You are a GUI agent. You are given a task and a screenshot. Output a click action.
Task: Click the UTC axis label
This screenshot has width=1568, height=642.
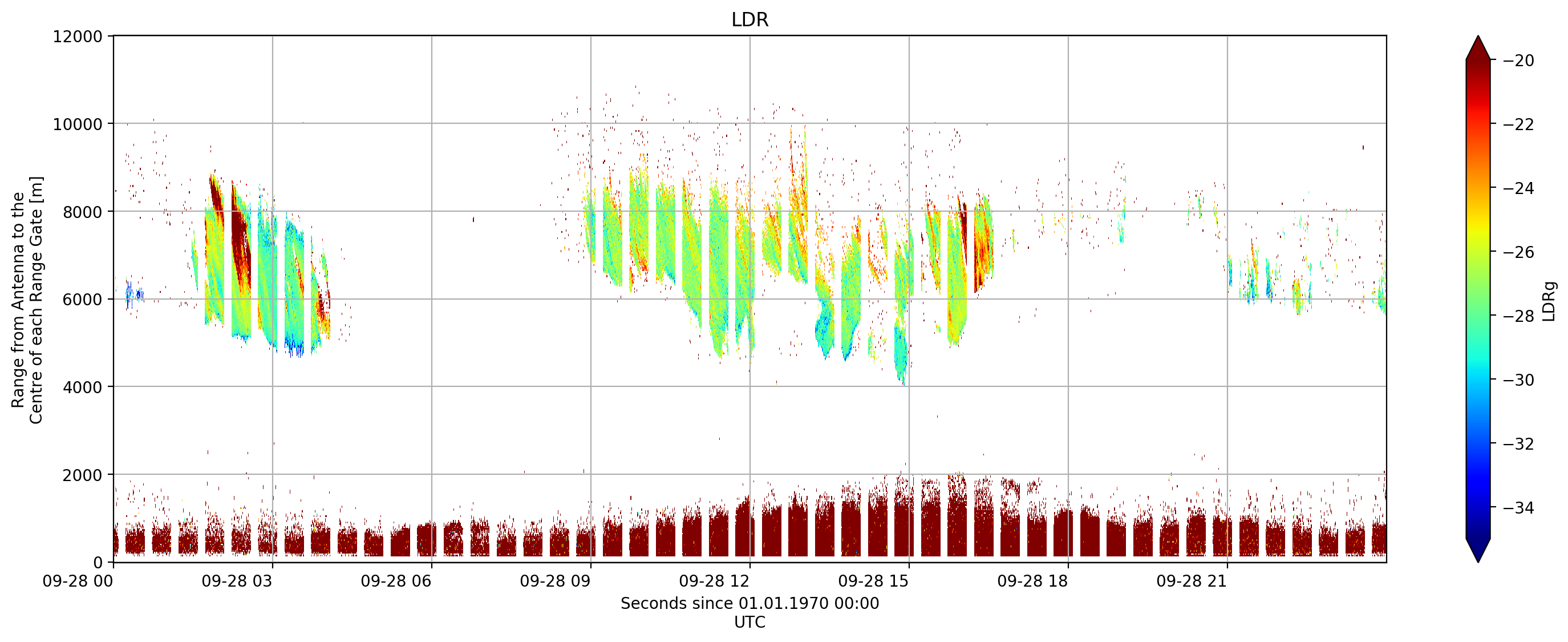click(750, 623)
